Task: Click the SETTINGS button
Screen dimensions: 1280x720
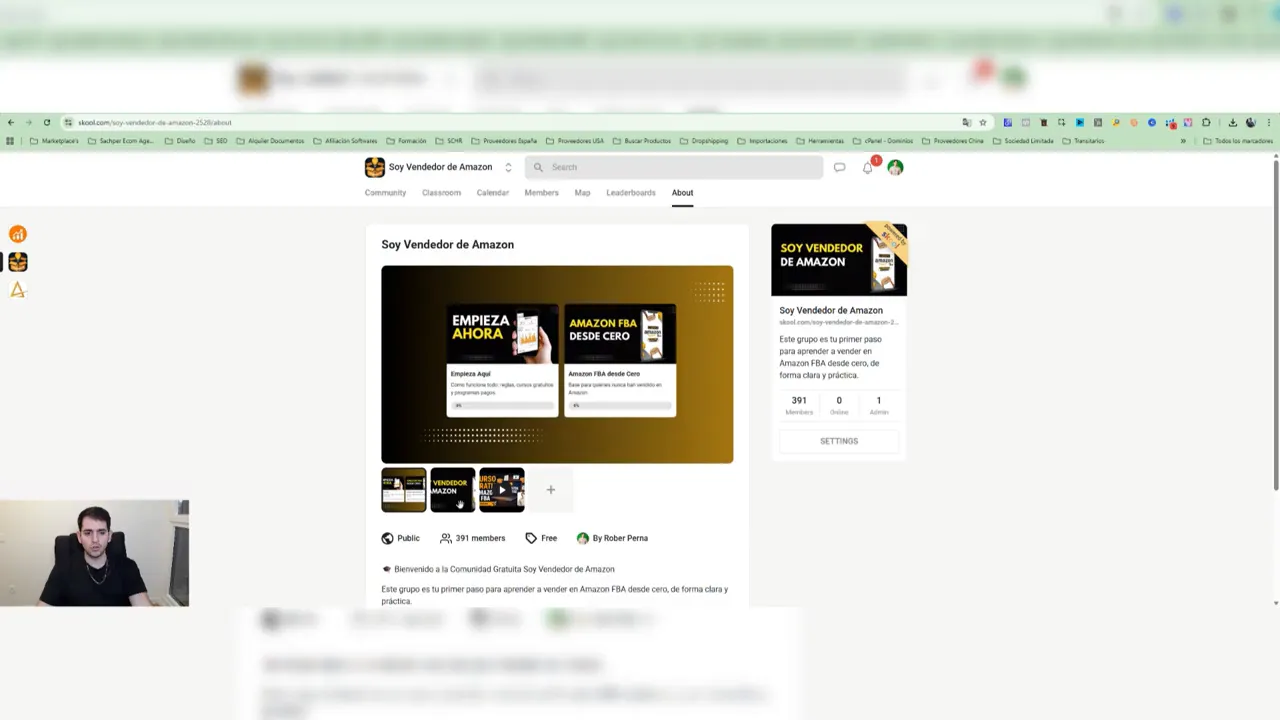Action: tap(839, 441)
